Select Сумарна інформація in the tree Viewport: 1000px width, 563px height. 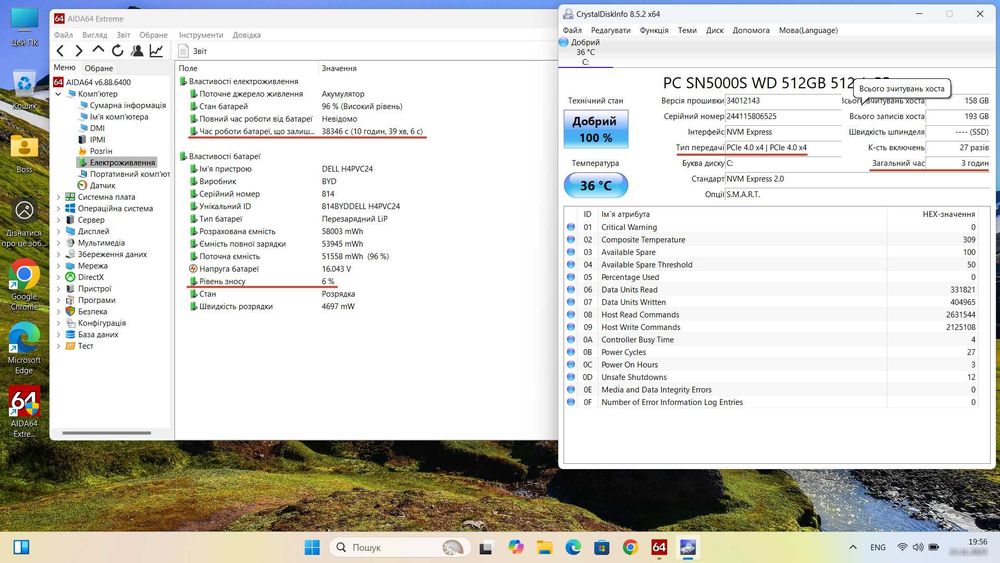(128, 105)
